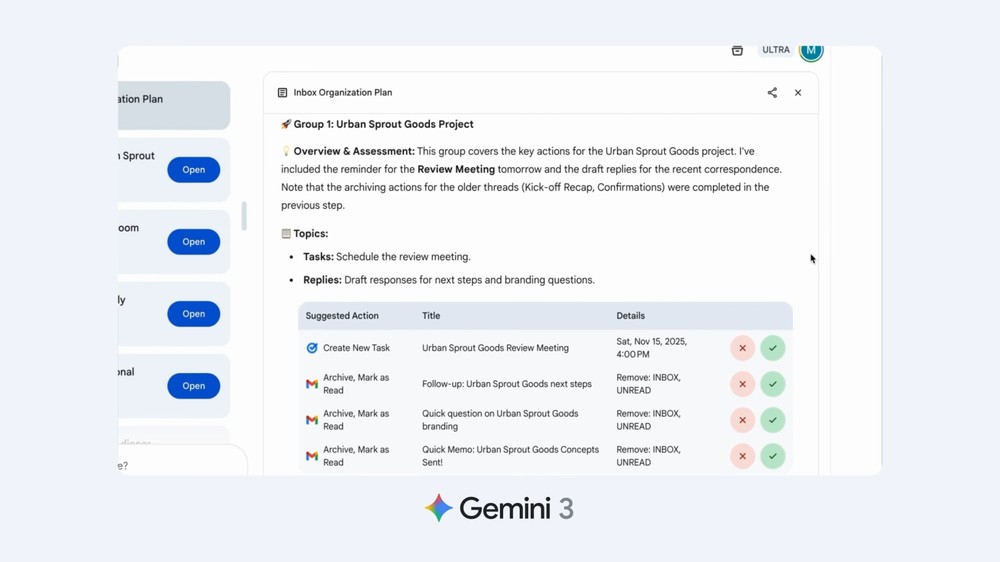Open the ULTRA plan badge
Viewport: 1000px width, 562px height.
click(x=776, y=50)
